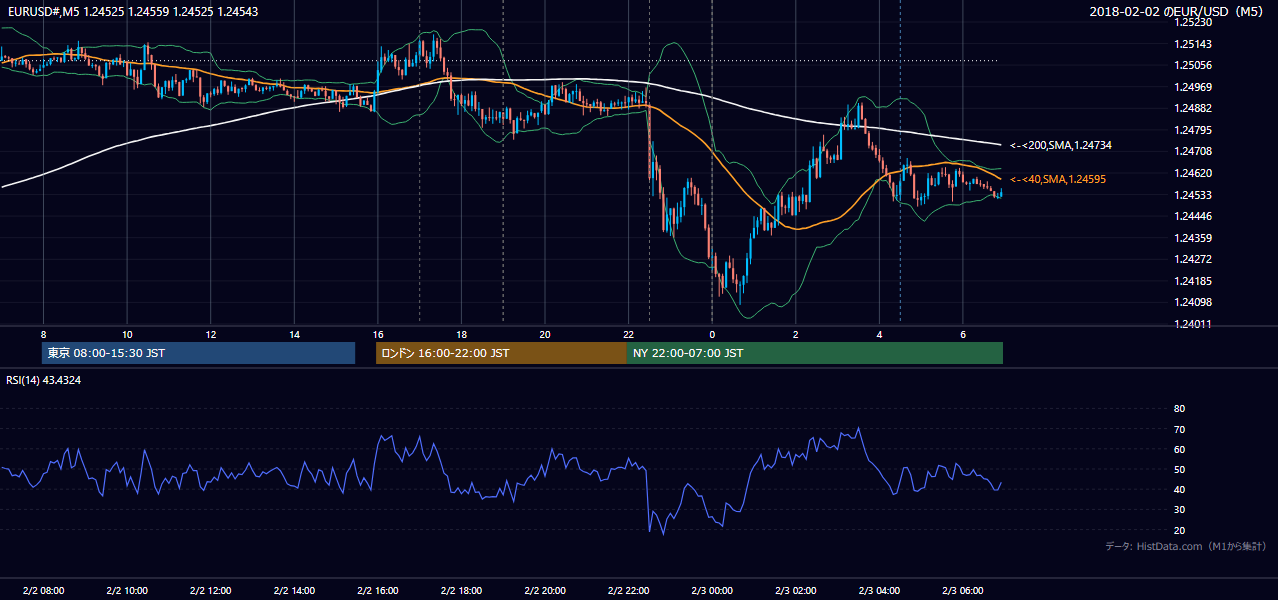Click the bottom time label 2/3 02:00
Viewport: 1278px width, 600px height.
click(796, 591)
